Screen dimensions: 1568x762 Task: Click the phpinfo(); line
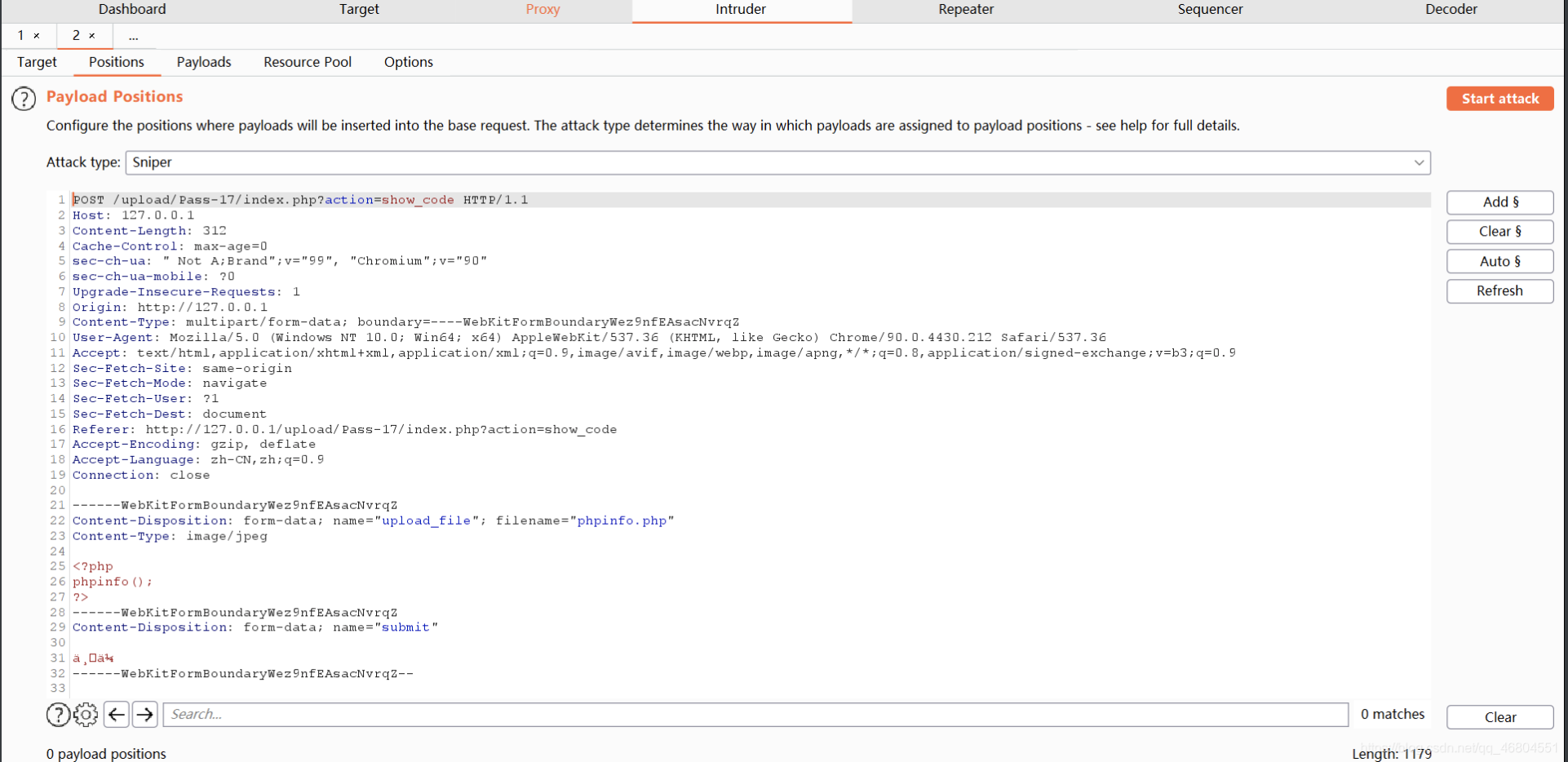click(x=113, y=583)
